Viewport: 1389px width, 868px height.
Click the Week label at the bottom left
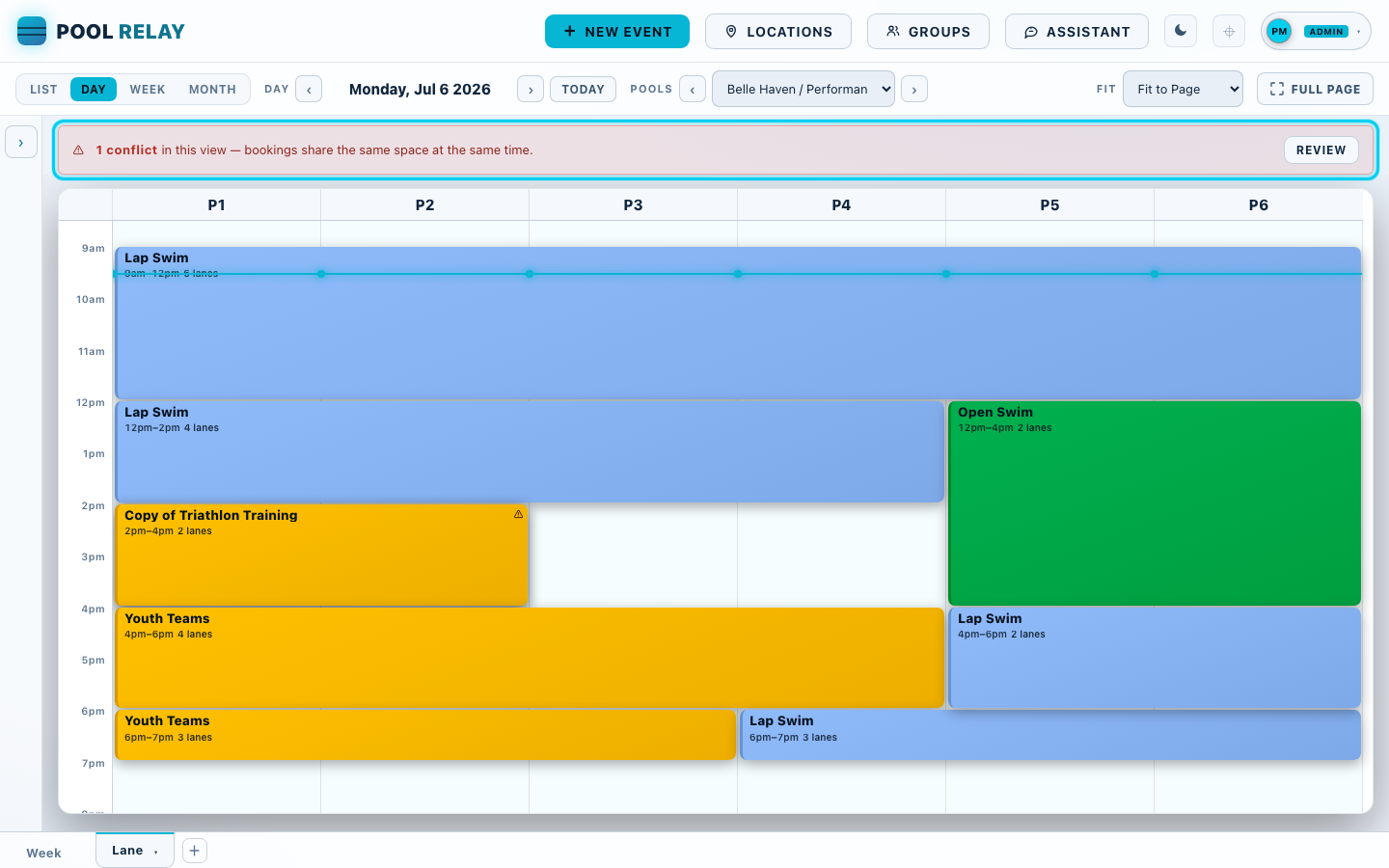[43, 853]
